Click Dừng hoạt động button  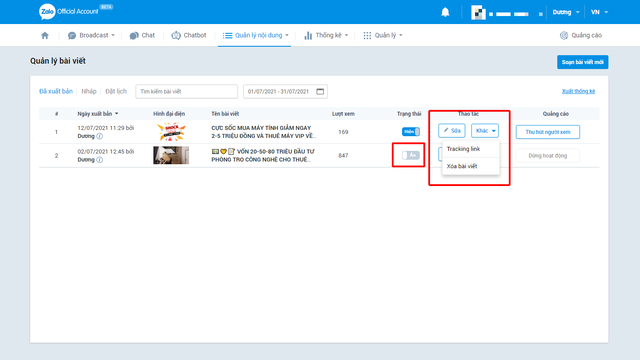point(547,156)
